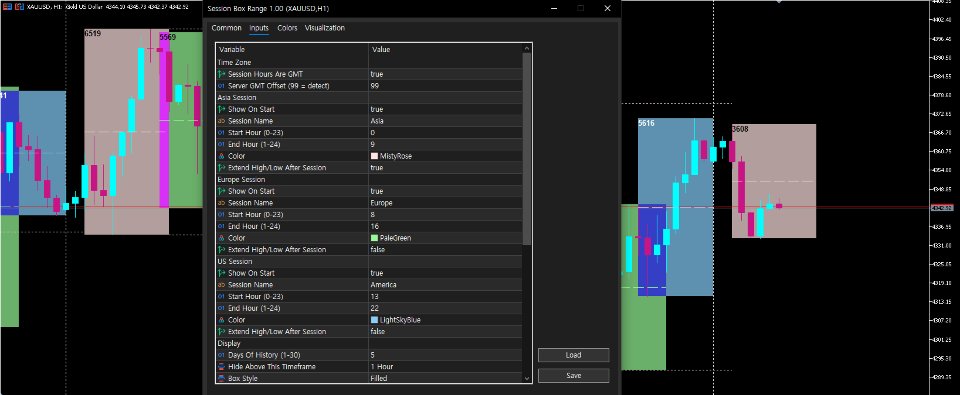This screenshot has width=960, height=395.
Task: Click the 5616 label on the chart
Action: pos(646,123)
